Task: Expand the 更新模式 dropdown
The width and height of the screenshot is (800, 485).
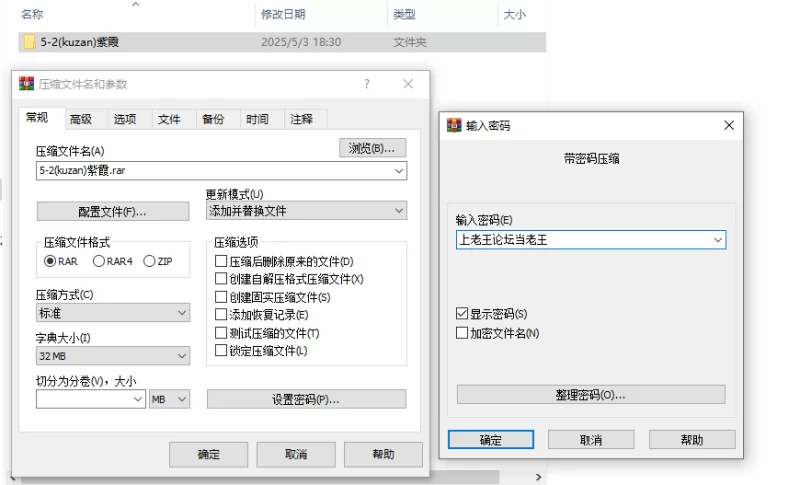Action: coord(306,211)
